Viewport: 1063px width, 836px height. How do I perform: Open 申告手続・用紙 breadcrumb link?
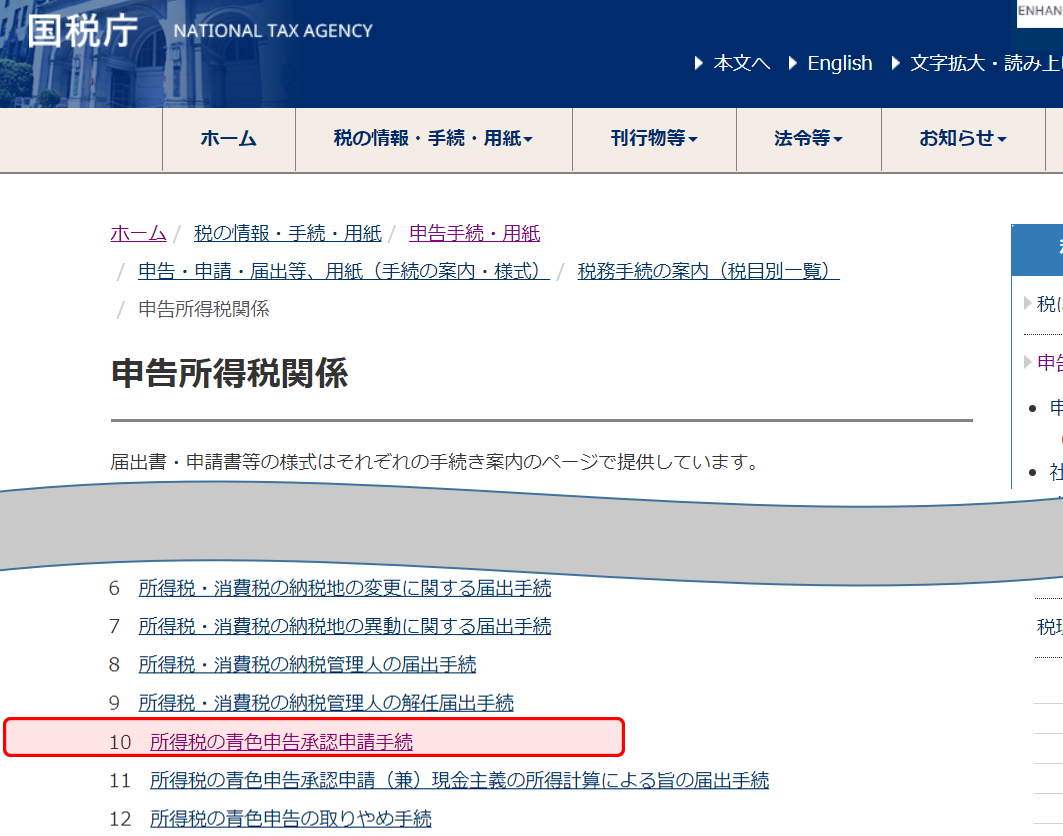click(x=474, y=233)
